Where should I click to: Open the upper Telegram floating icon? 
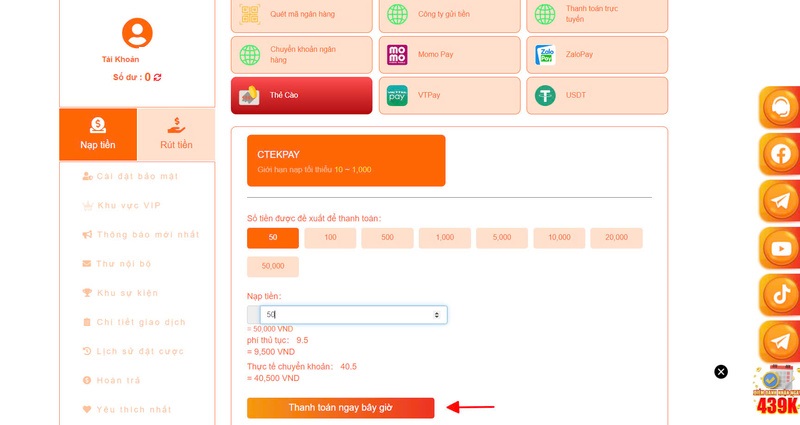[x=779, y=201]
